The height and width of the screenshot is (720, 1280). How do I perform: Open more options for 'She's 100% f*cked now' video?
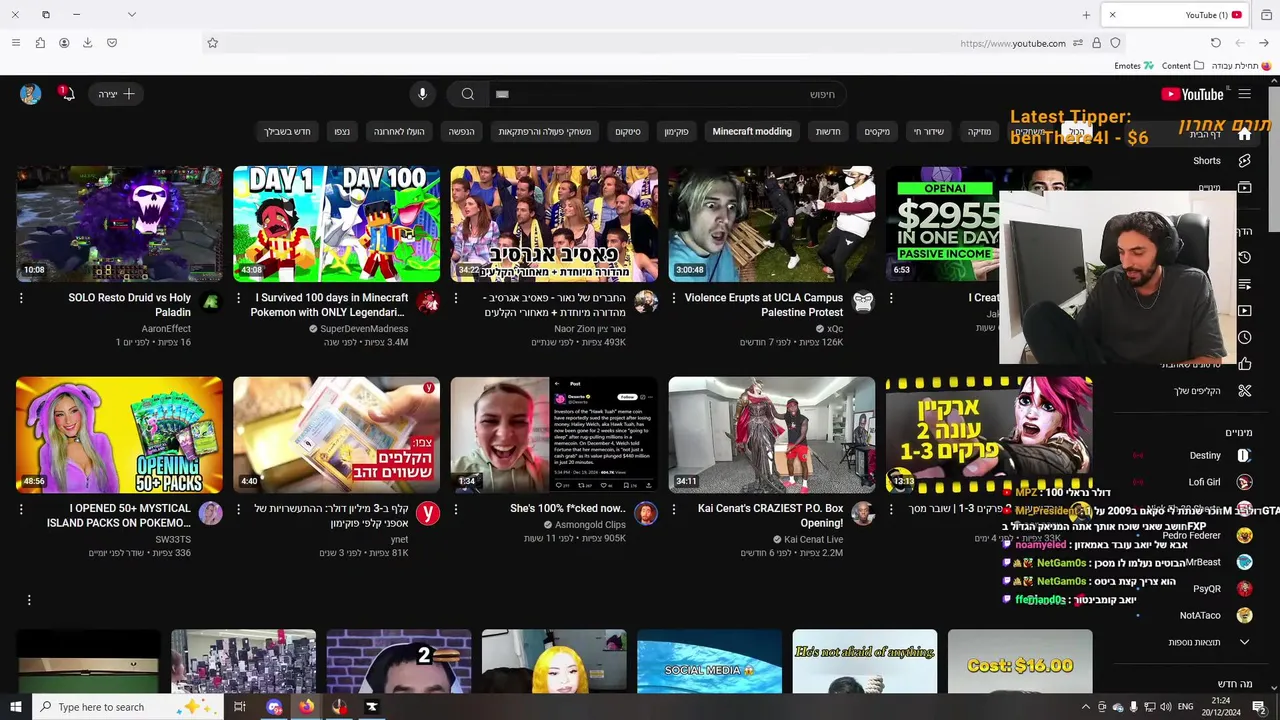(456, 509)
